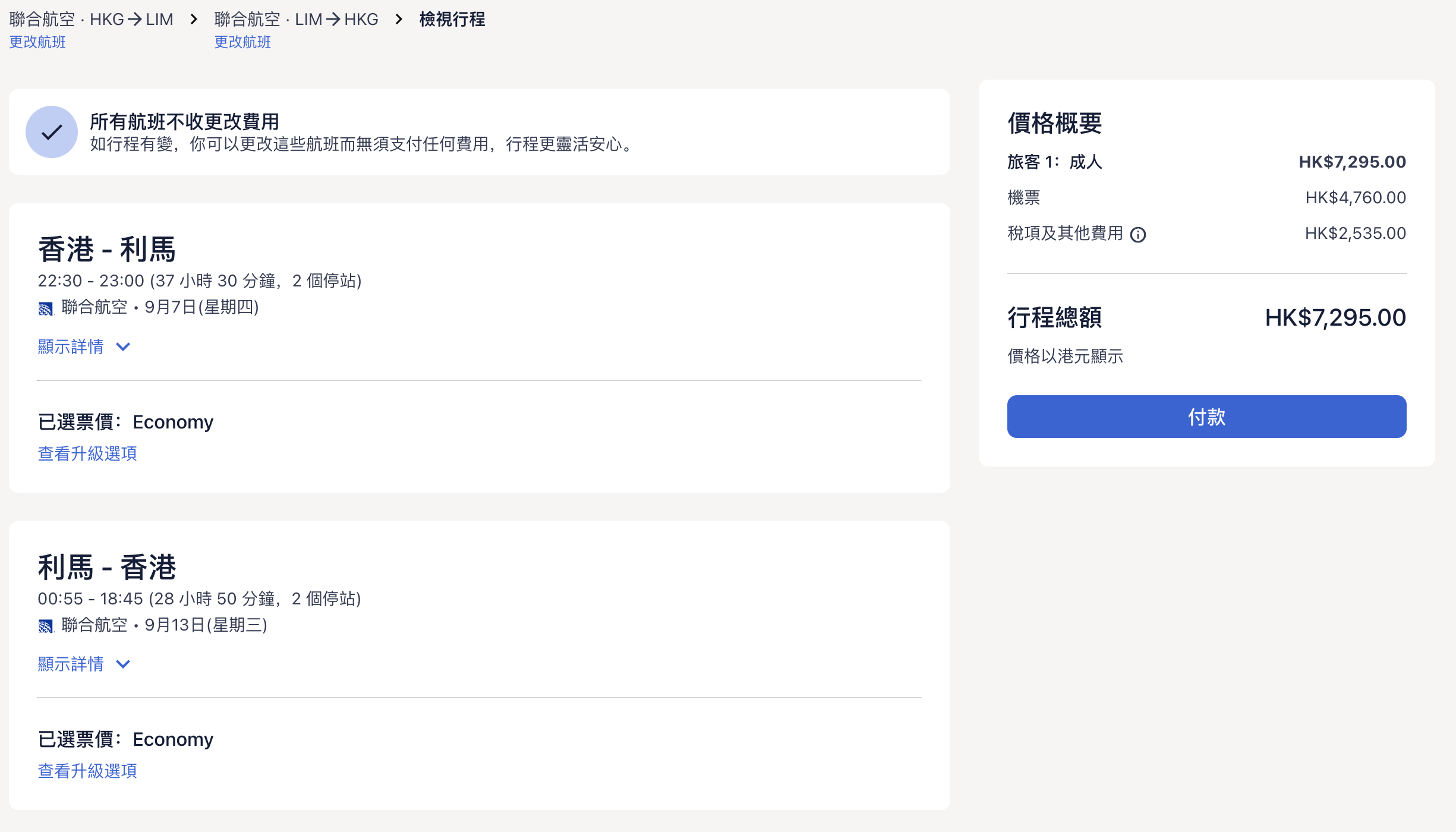Go to the 聯合航空 · LIM→HKG breadcrumb step
Image resolution: width=1456 pixels, height=832 pixels.
click(296, 20)
